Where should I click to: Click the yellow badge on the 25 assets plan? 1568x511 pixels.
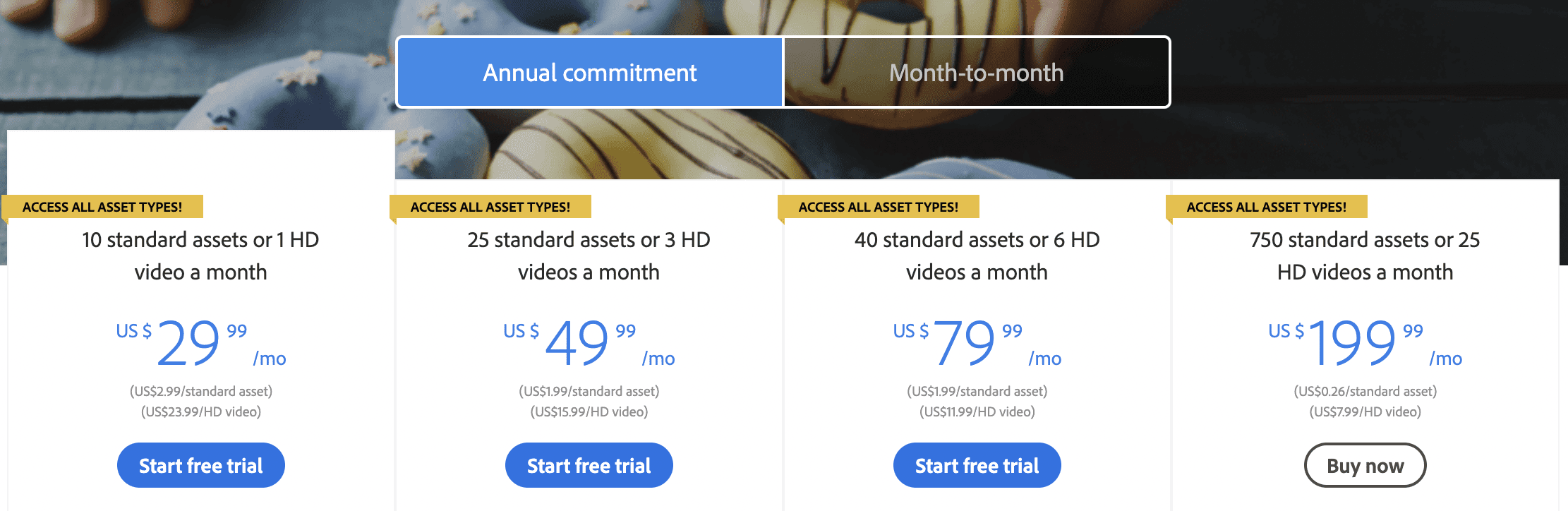click(490, 207)
